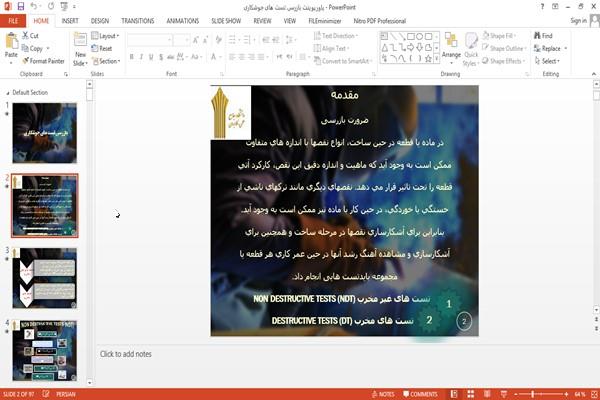Click the Cut scissors button
This screenshot has width=600, height=400.
(30, 36)
